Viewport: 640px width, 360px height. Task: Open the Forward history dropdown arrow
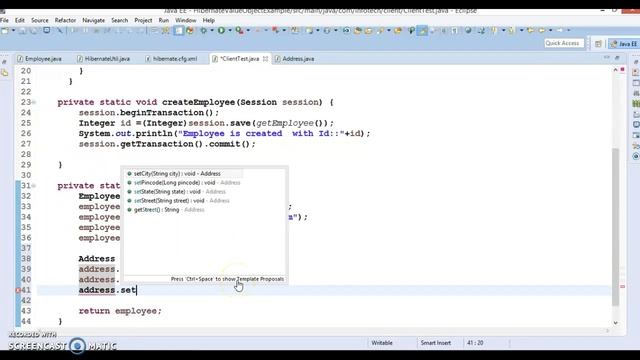click(x=568, y=31)
